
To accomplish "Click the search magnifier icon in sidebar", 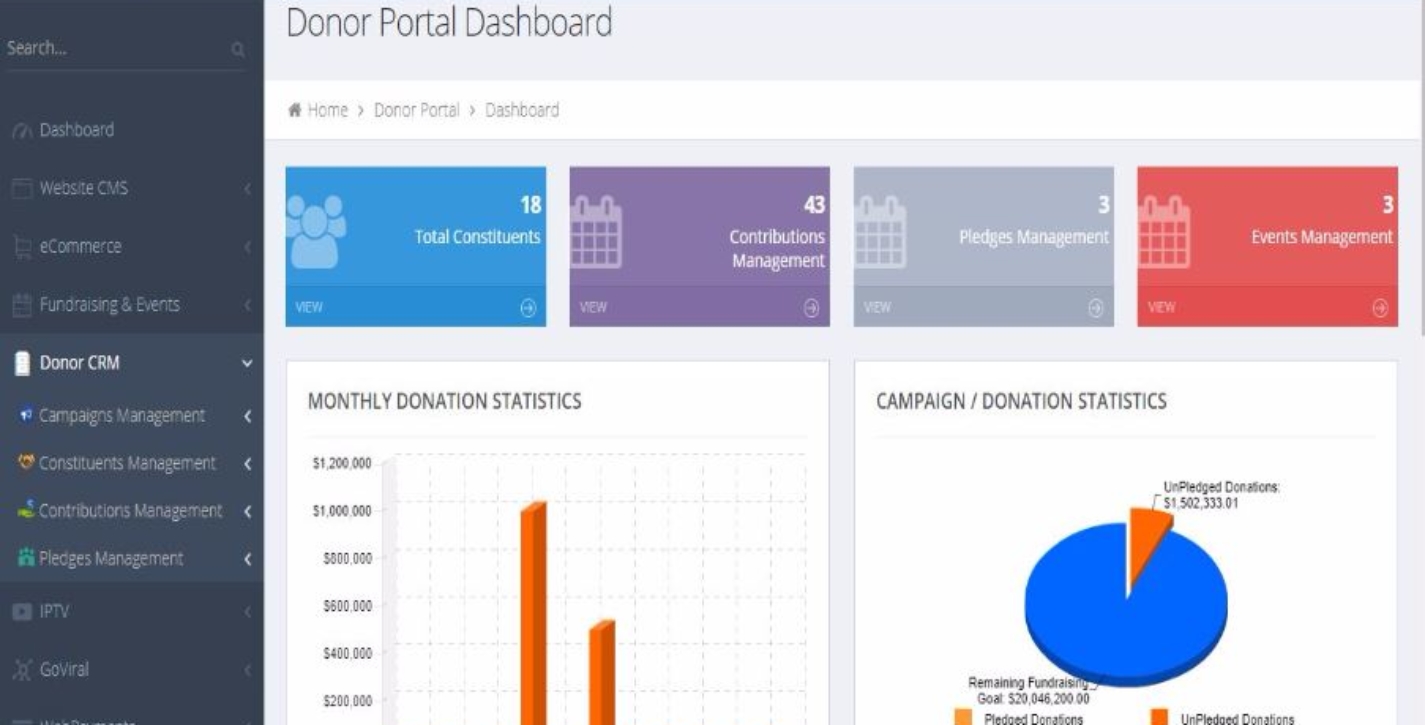I will [237, 49].
